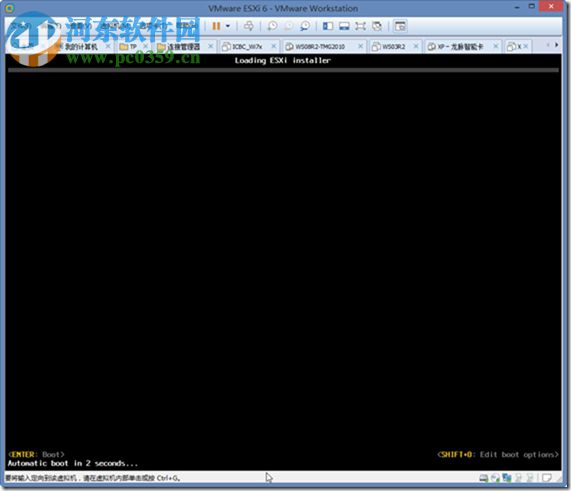571x491 pixels.
Task: Click the CD/DVD drive icon in status bar
Action: [x=495, y=478]
